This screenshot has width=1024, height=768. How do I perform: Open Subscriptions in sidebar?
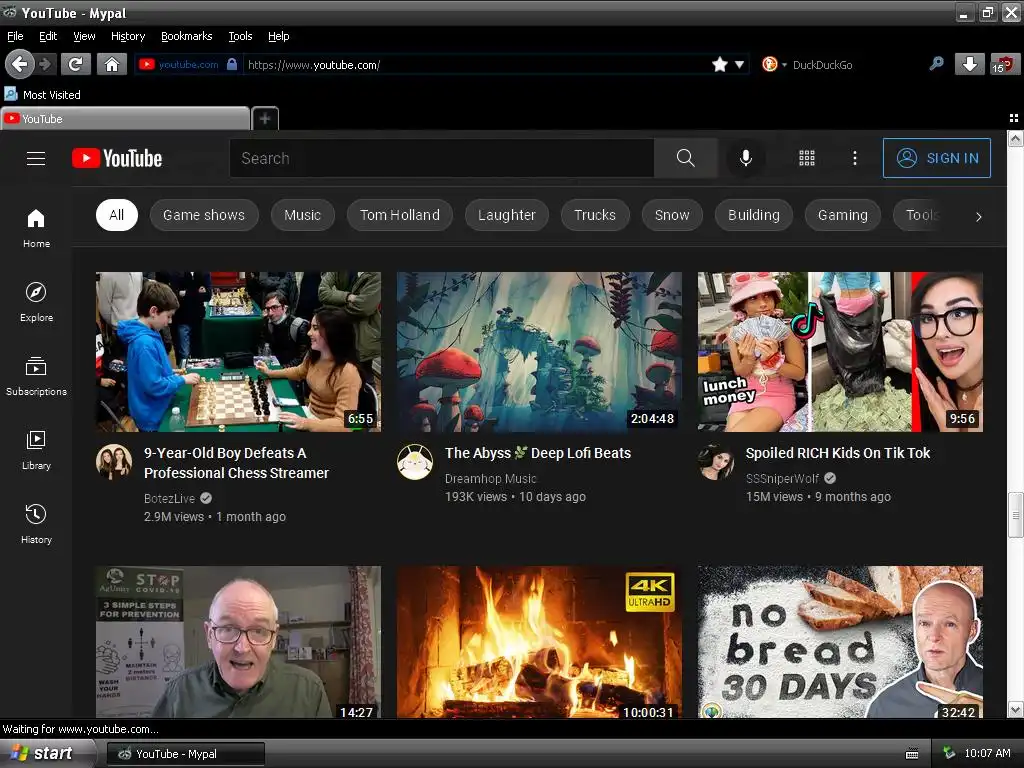pos(37,376)
